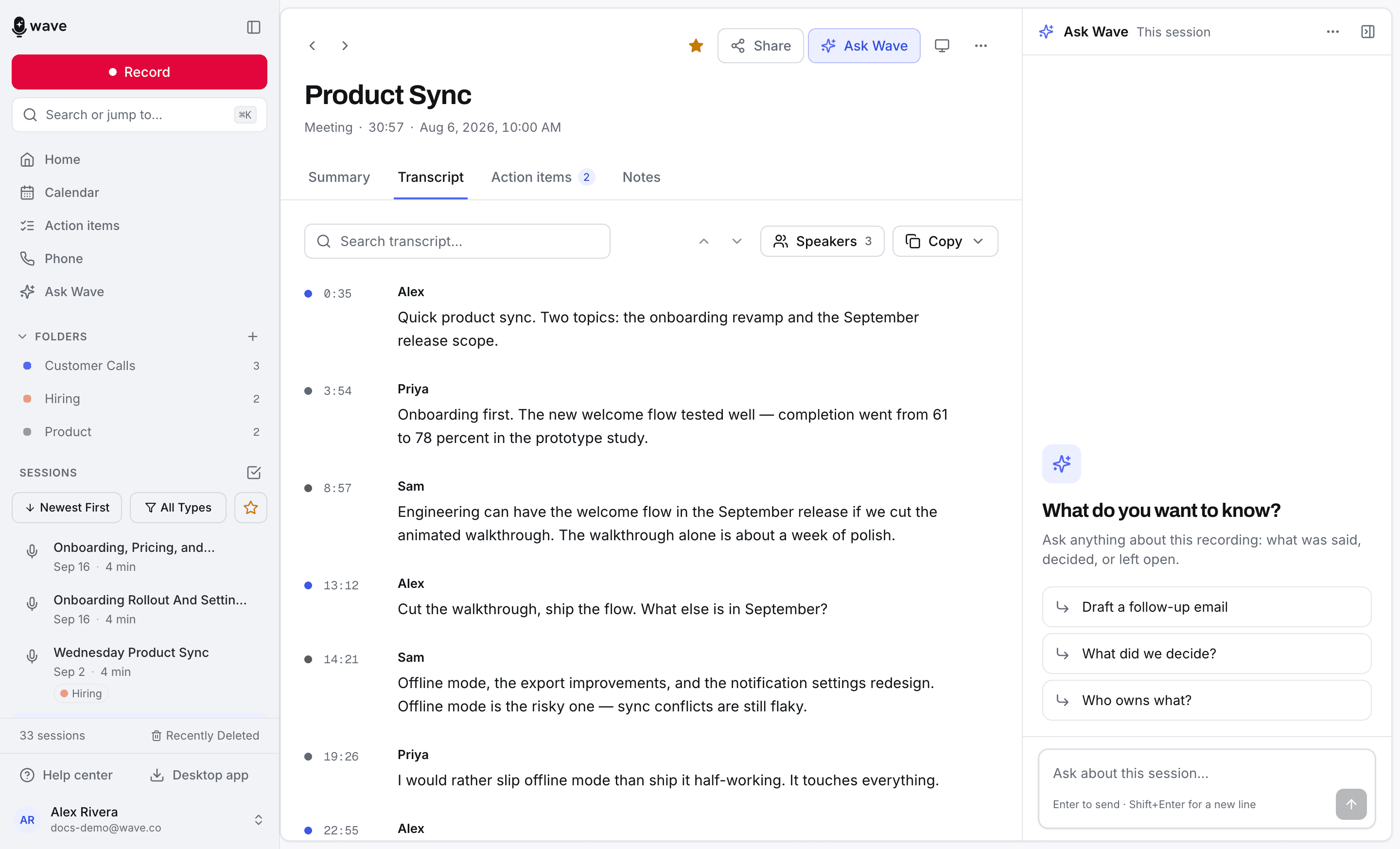Jump to previous transcript search match

point(703,242)
